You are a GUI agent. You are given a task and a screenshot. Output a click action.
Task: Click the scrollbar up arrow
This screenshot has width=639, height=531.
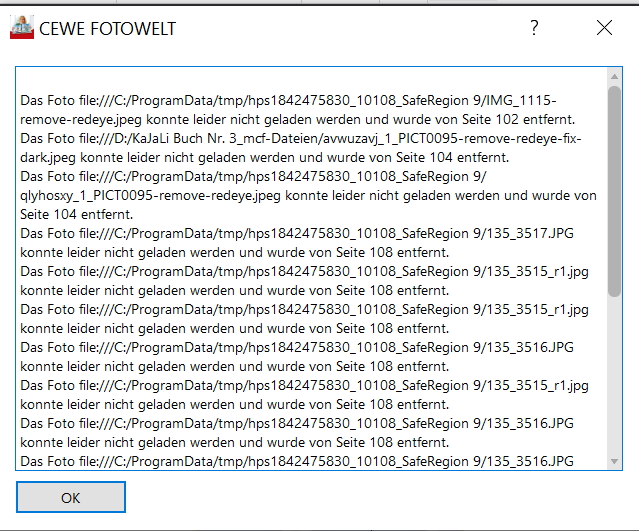614,76
